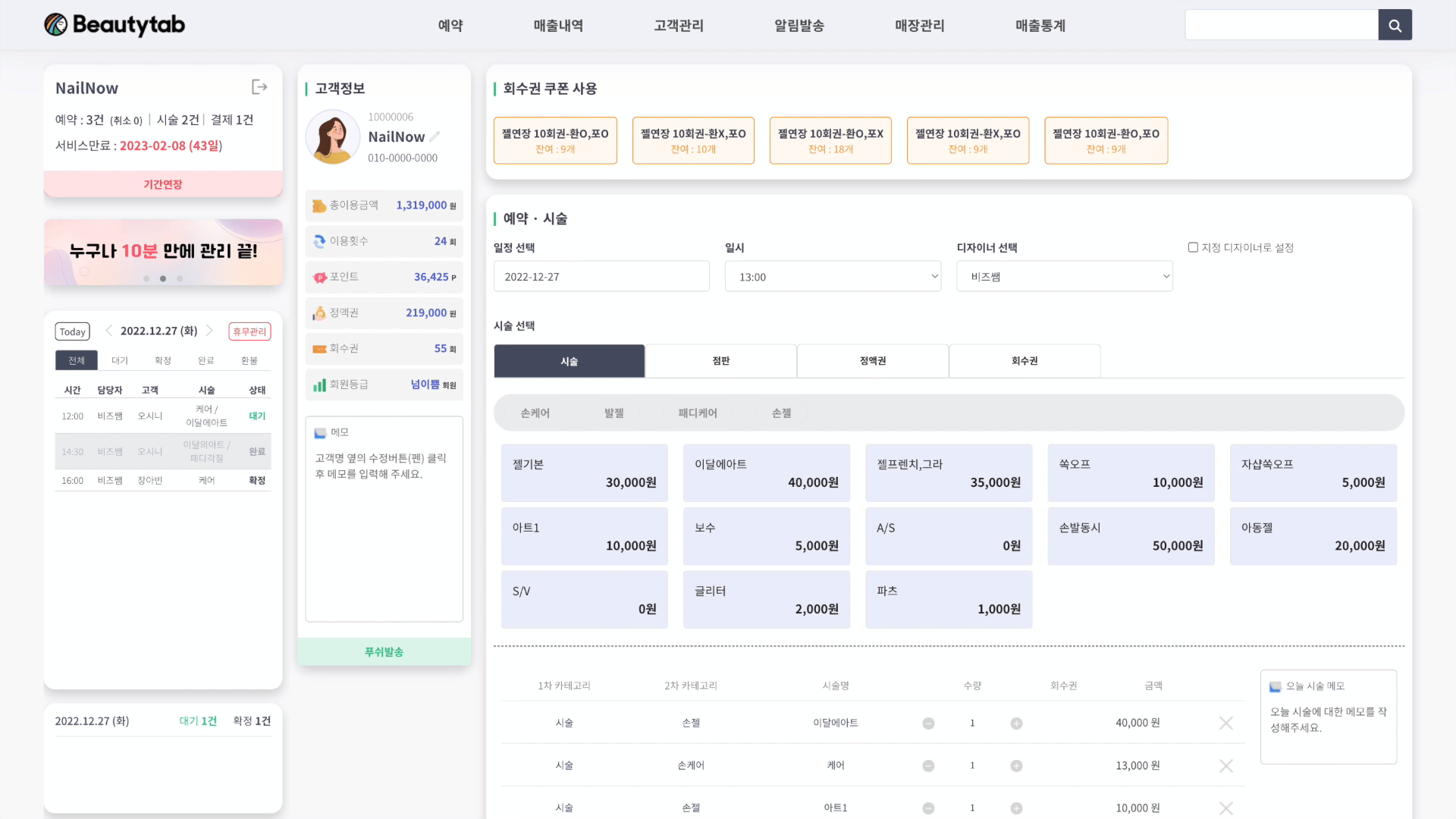Delete the 케어 row with its X icon

pyautogui.click(x=1225, y=766)
